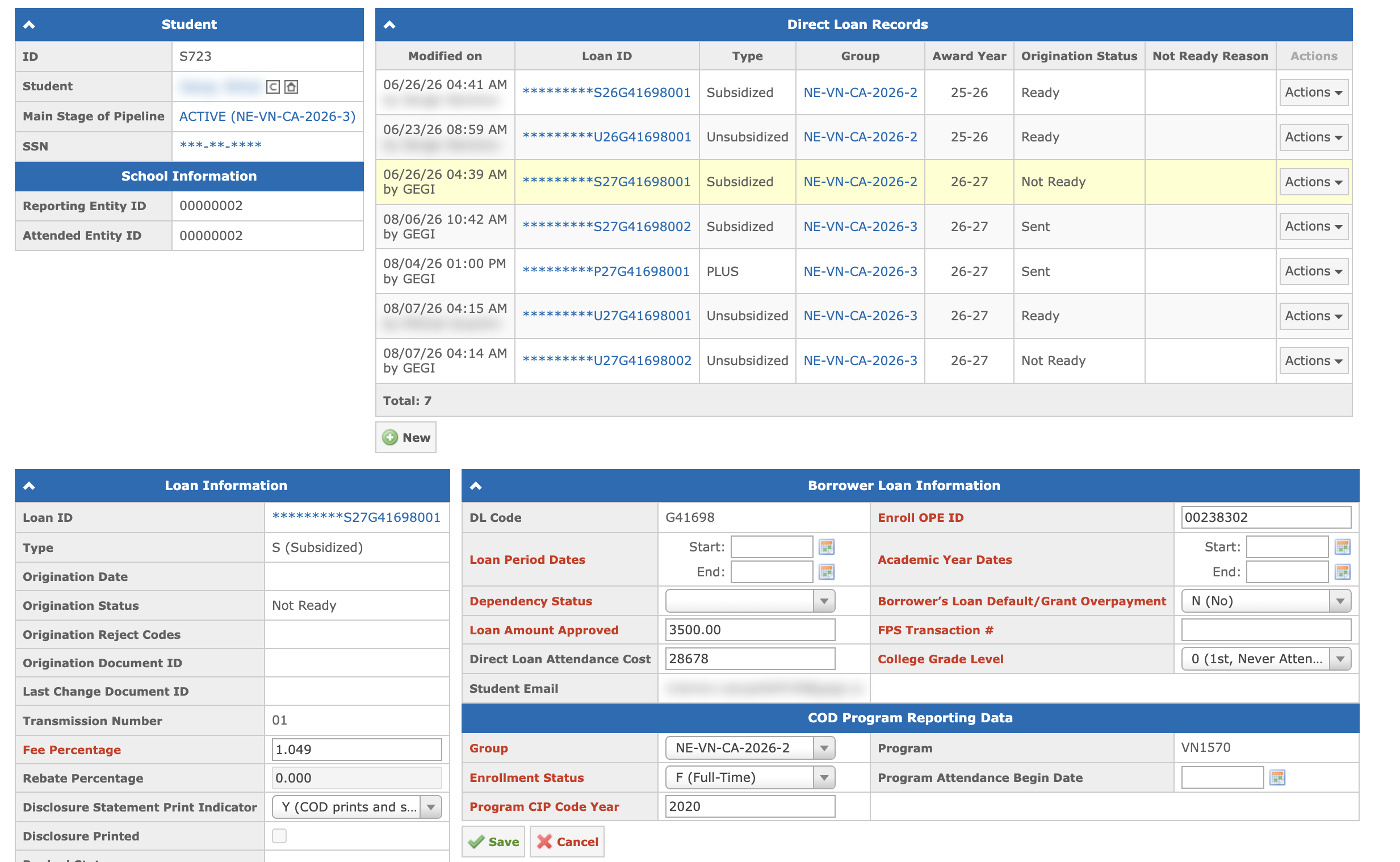Screen dimensions: 1400x862
Task: Open calendar for Loan Period End date
Action: pos(825,572)
